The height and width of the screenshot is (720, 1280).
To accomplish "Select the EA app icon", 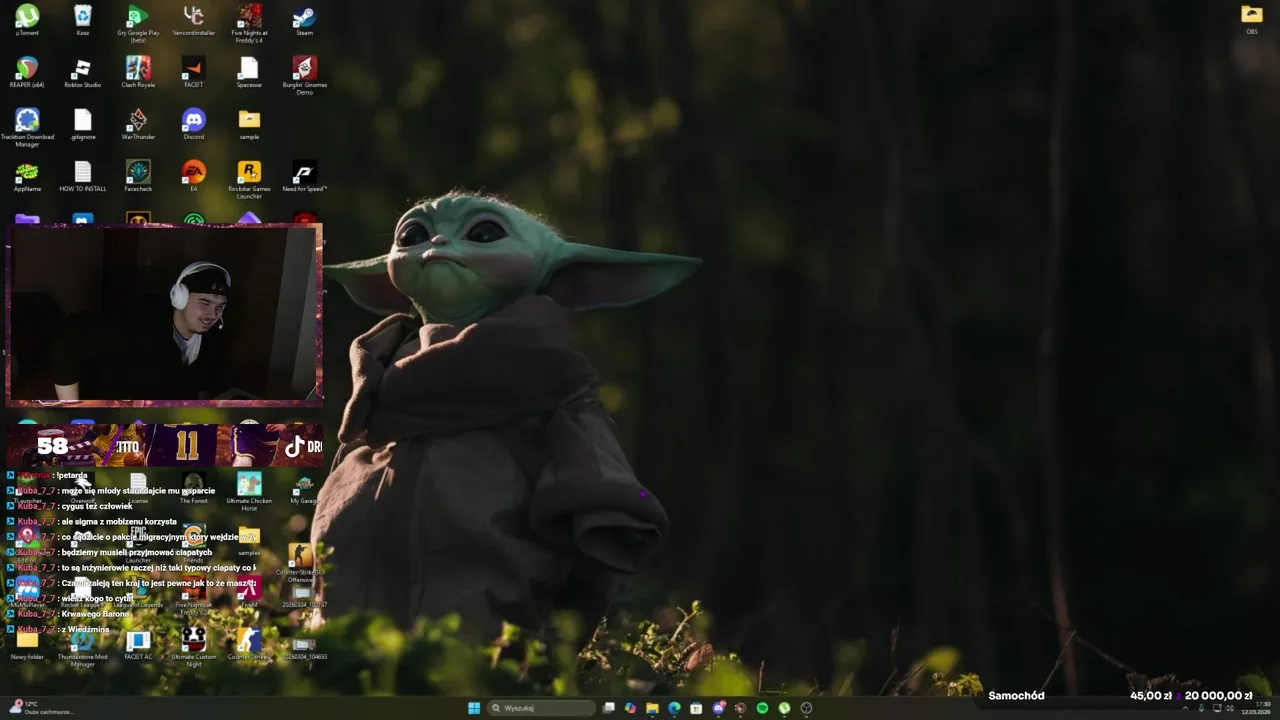I will [194, 176].
